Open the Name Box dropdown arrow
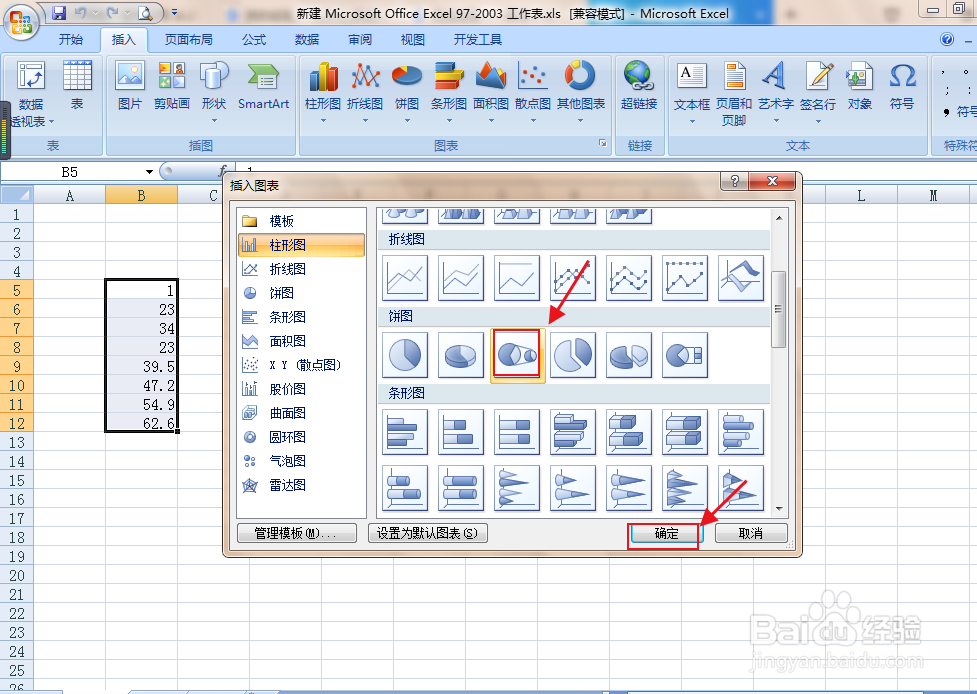Viewport: 977px width, 694px height. pos(150,172)
